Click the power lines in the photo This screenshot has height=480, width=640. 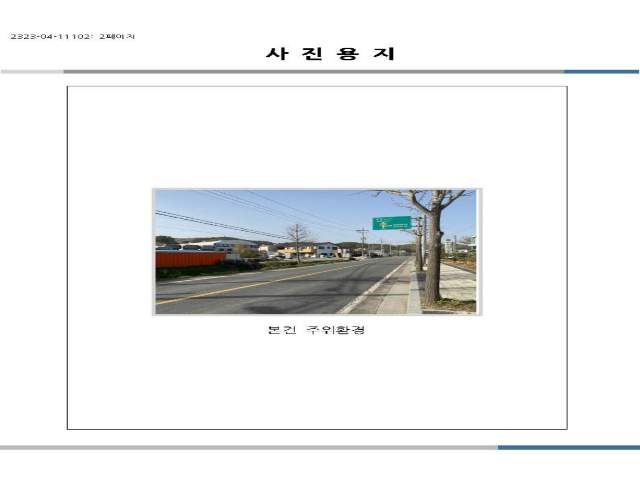(x=220, y=223)
